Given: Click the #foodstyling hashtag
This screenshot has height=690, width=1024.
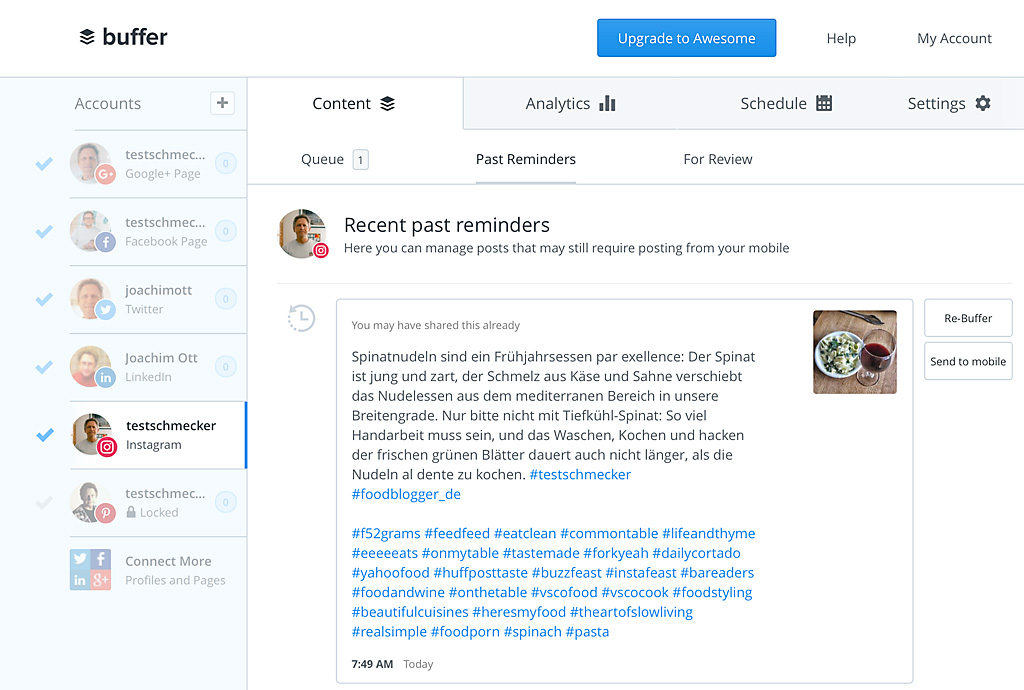Looking at the screenshot, I should click(x=712, y=592).
